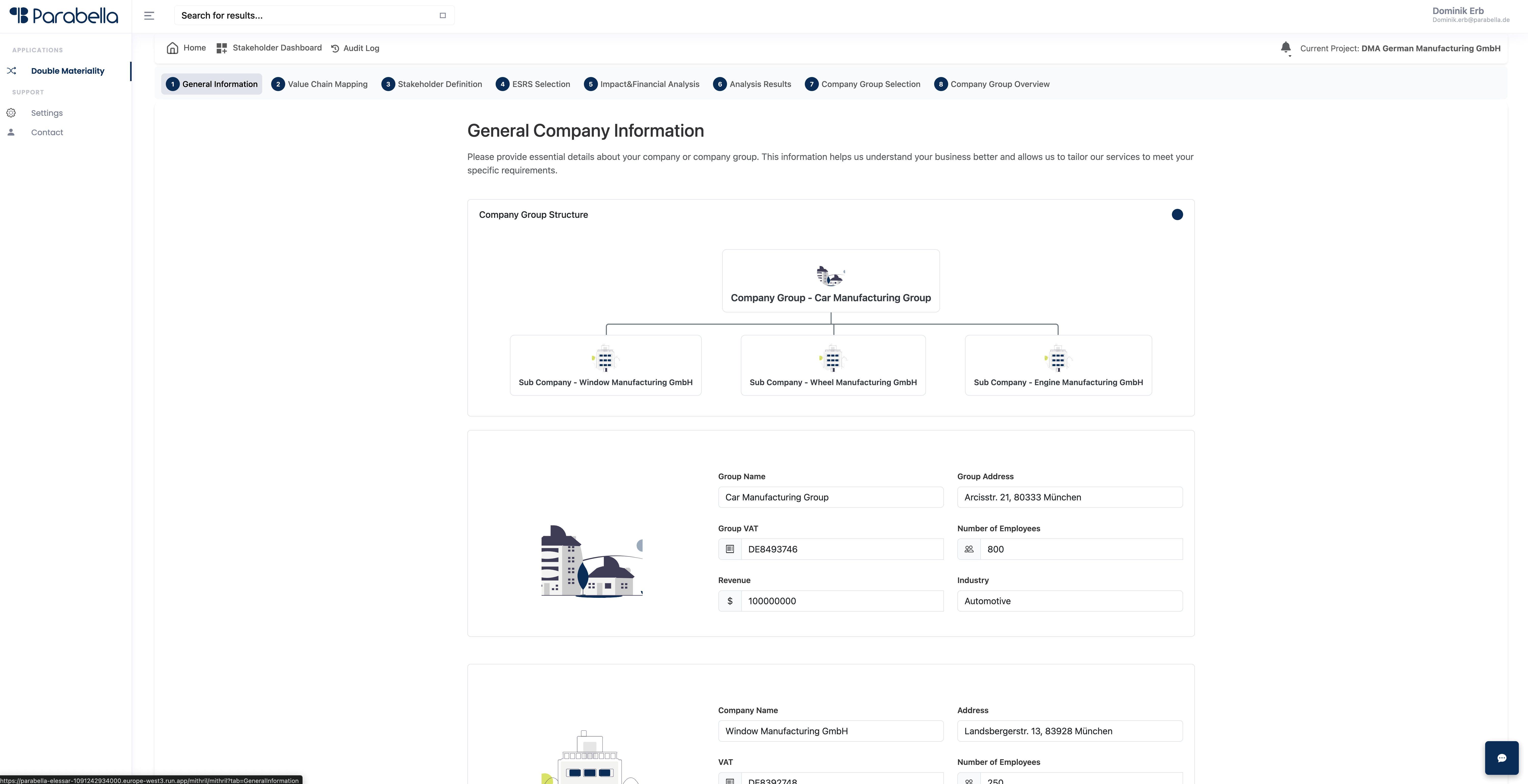The image size is (1528, 784).
Task: Open the Analysis Results step
Action: pyautogui.click(x=752, y=84)
